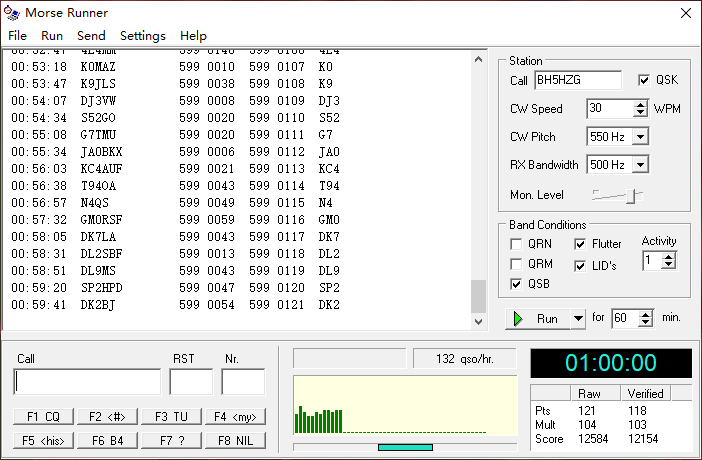This screenshot has height=460, width=702.
Task: Click the green Run play icon
Action: point(518,319)
